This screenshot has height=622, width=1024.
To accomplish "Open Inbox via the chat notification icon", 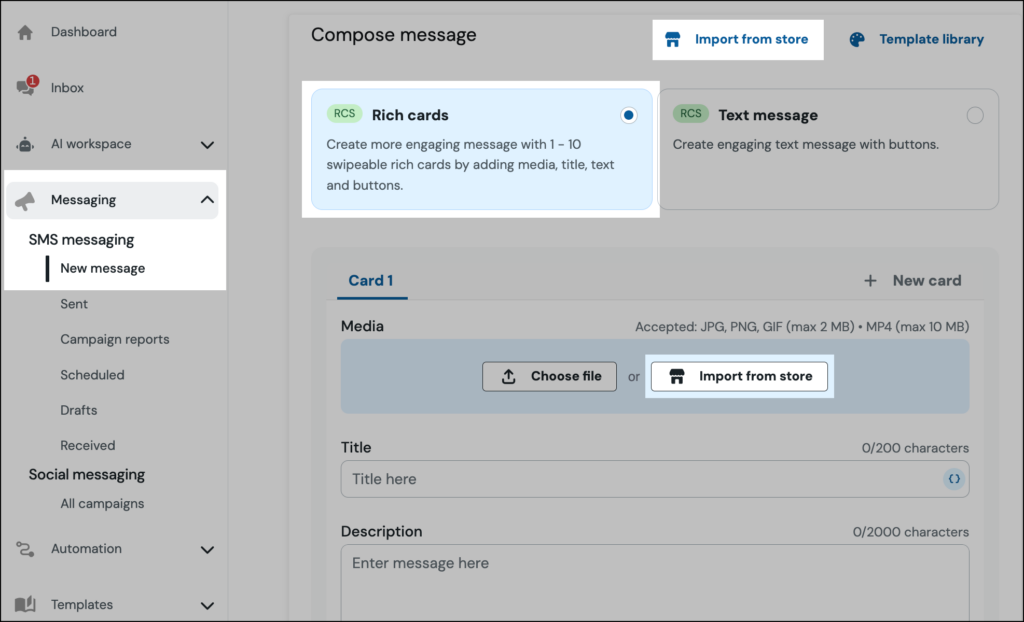I will pos(26,87).
